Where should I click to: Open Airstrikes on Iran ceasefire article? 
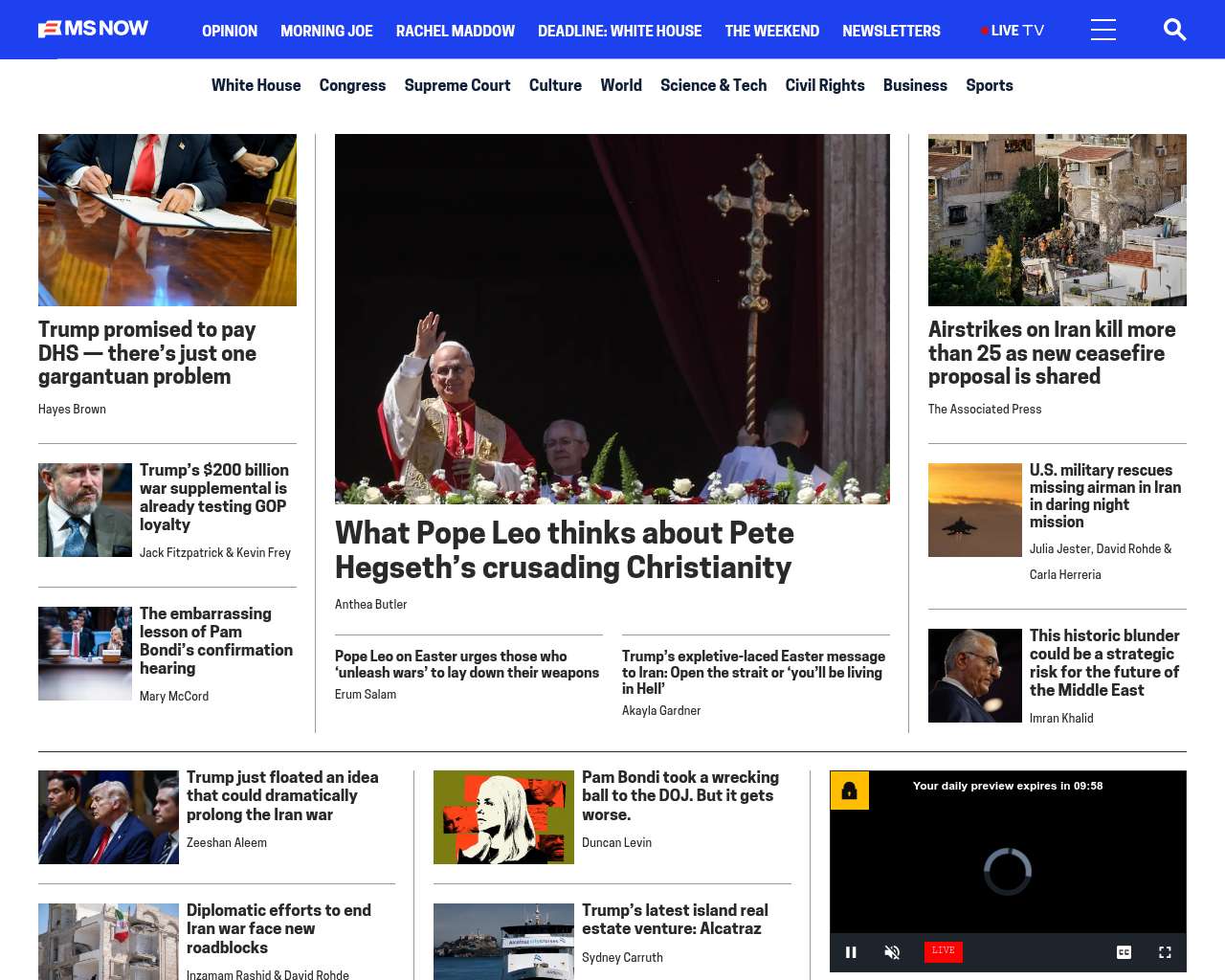pyautogui.click(x=1051, y=353)
